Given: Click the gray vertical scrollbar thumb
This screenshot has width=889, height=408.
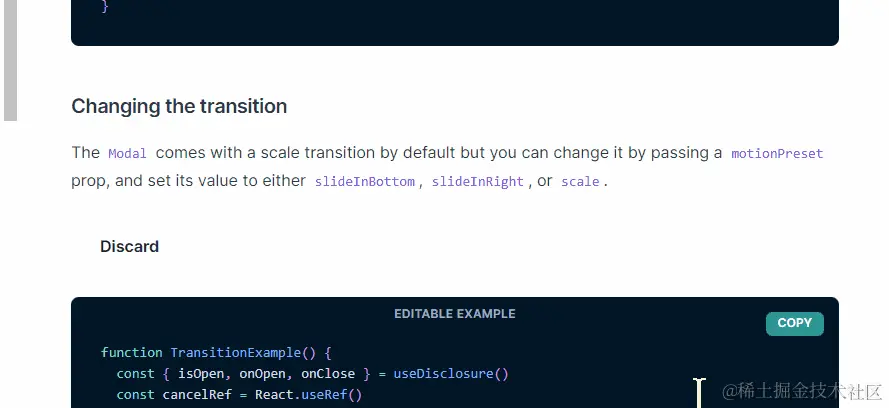Looking at the screenshot, I should click(x=10, y=60).
